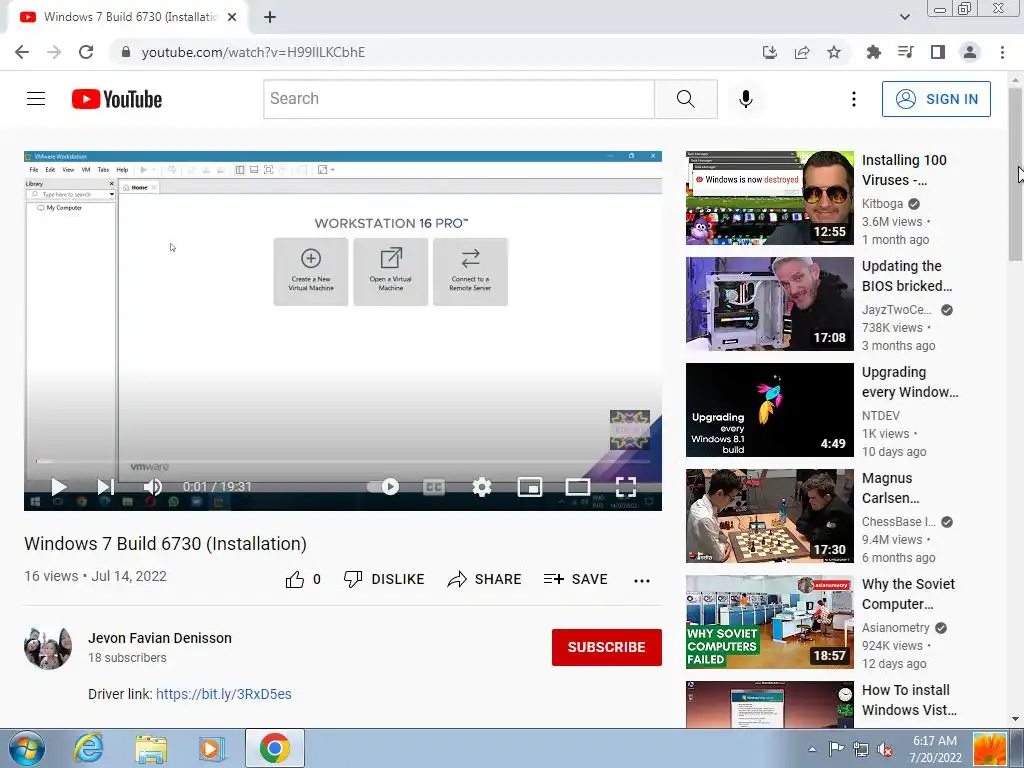The height and width of the screenshot is (768, 1024).
Task: Show hidden tray icons arrow
Action: tap(812, 749)
